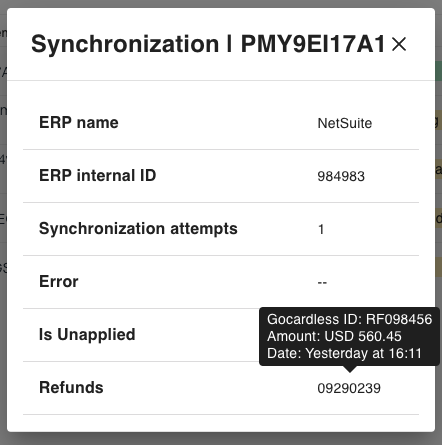Click the dialog title PMY9EI17A1 payment ID
Viewport: 442px width, 445px height.
click(x=313, y=44)
